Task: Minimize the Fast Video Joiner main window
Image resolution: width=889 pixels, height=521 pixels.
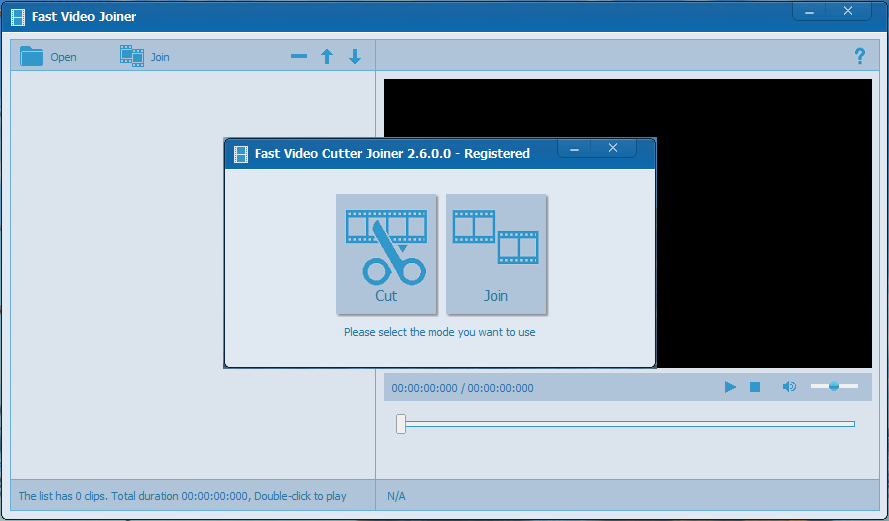Action: (810, 11)
